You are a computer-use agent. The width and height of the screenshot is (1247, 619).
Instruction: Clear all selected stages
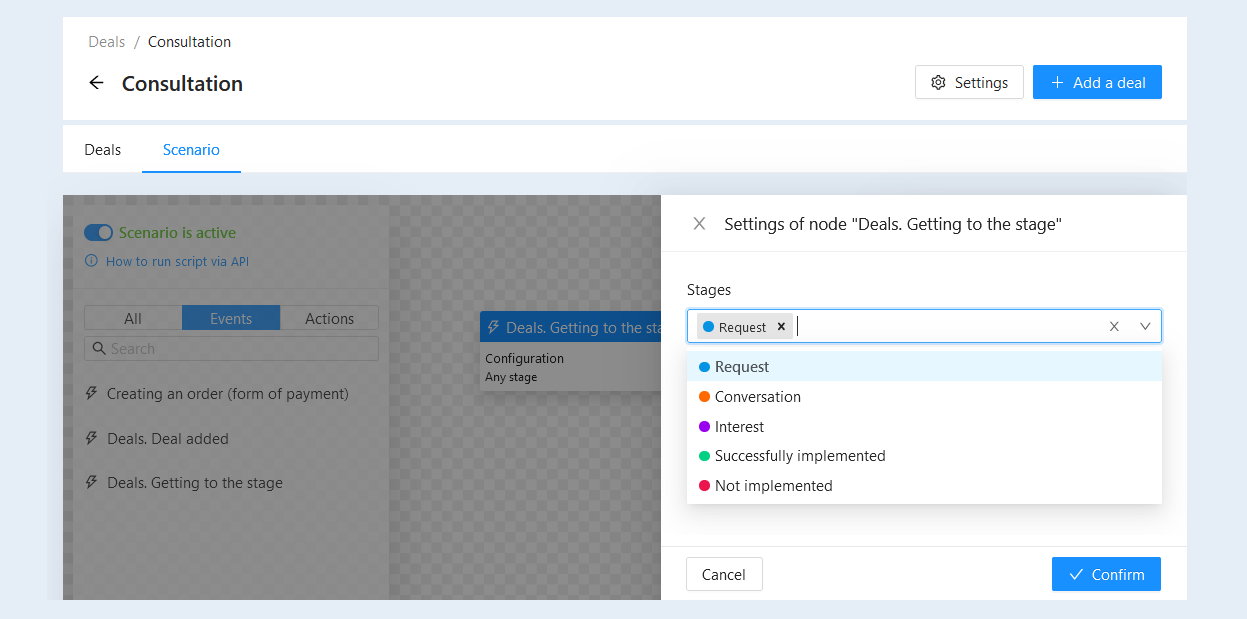pyautogui.click(x=1114, y=326)
